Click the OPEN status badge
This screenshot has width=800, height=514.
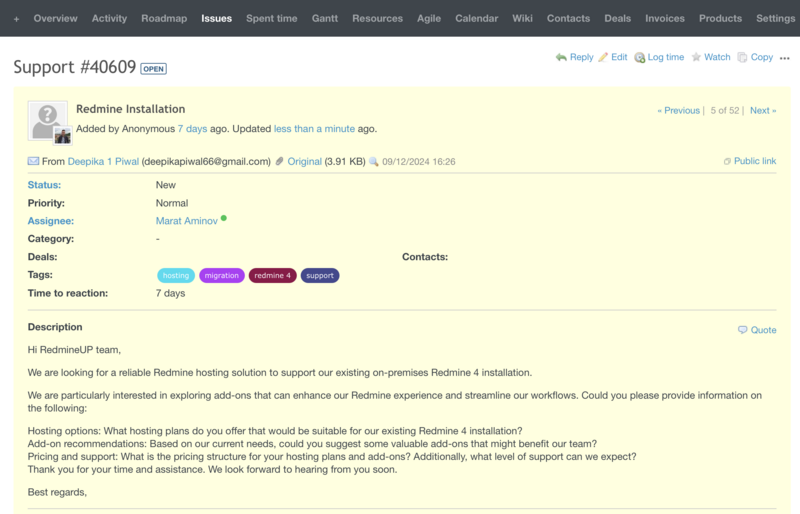point(154,69)
